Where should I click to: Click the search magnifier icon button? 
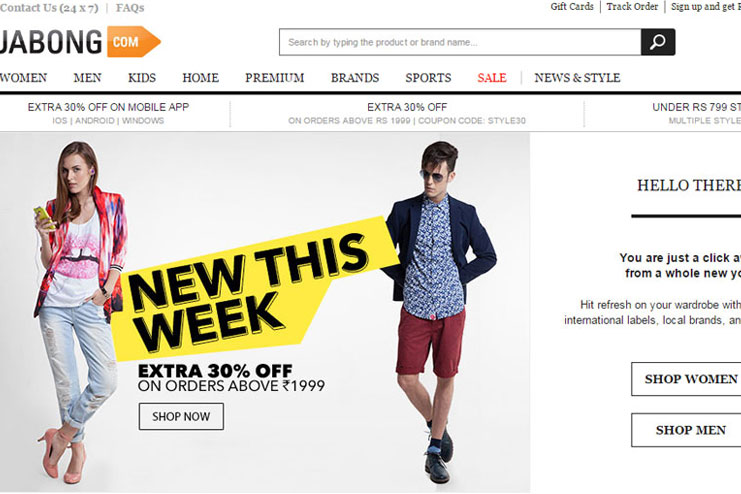tap(658, 42)
